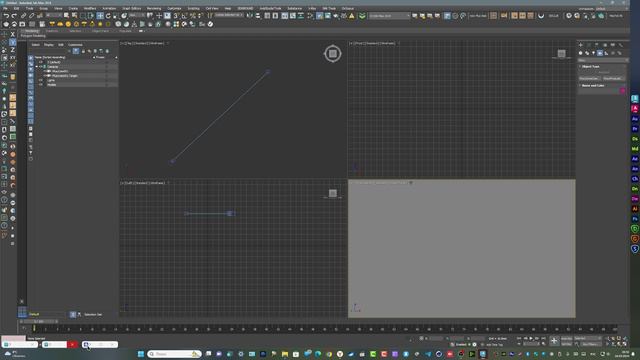Click the Front viewport ViewCube
The image size is (640, 360).
point(562,53)
